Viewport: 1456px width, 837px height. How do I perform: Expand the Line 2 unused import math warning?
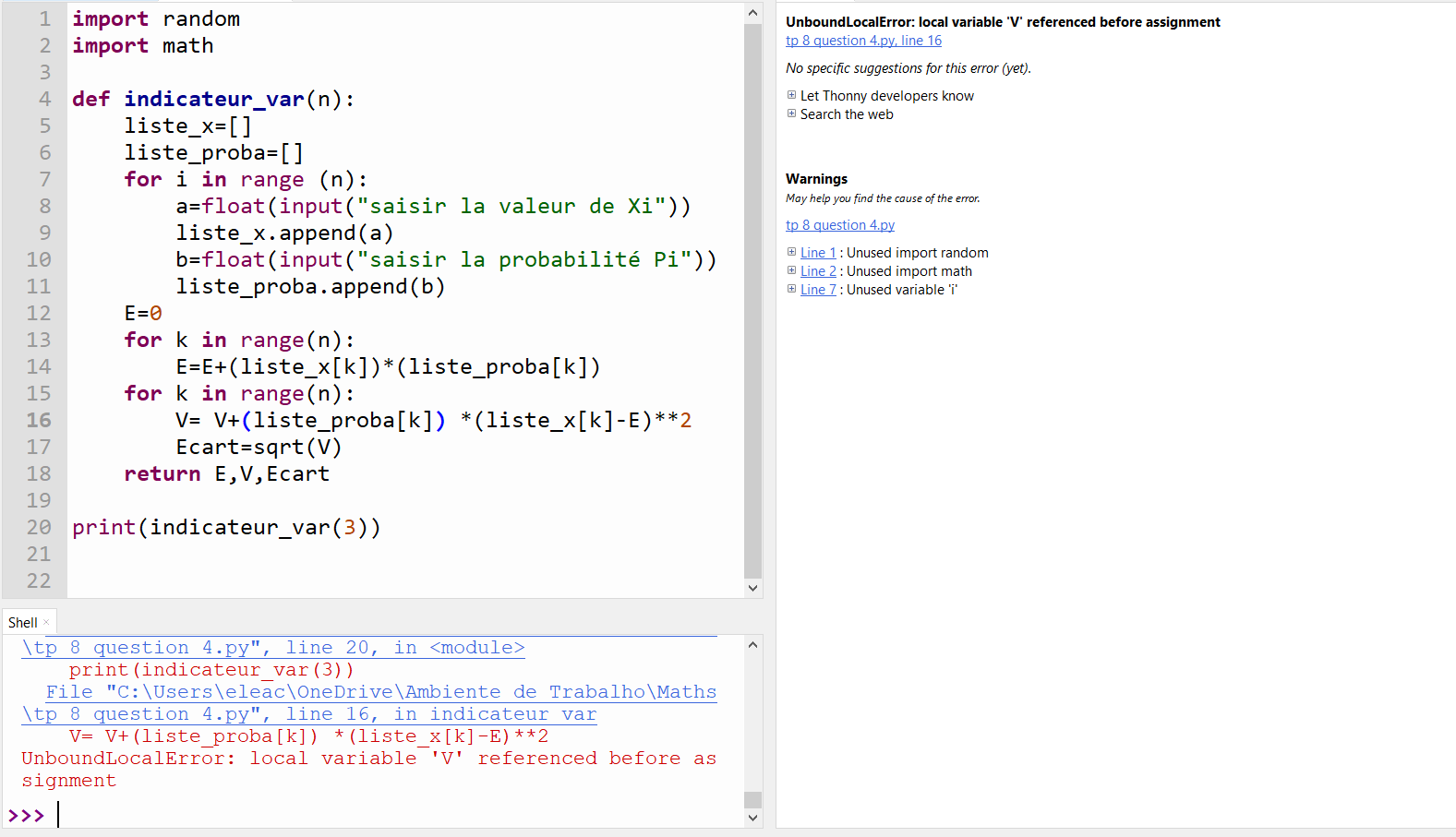(791, 270)
